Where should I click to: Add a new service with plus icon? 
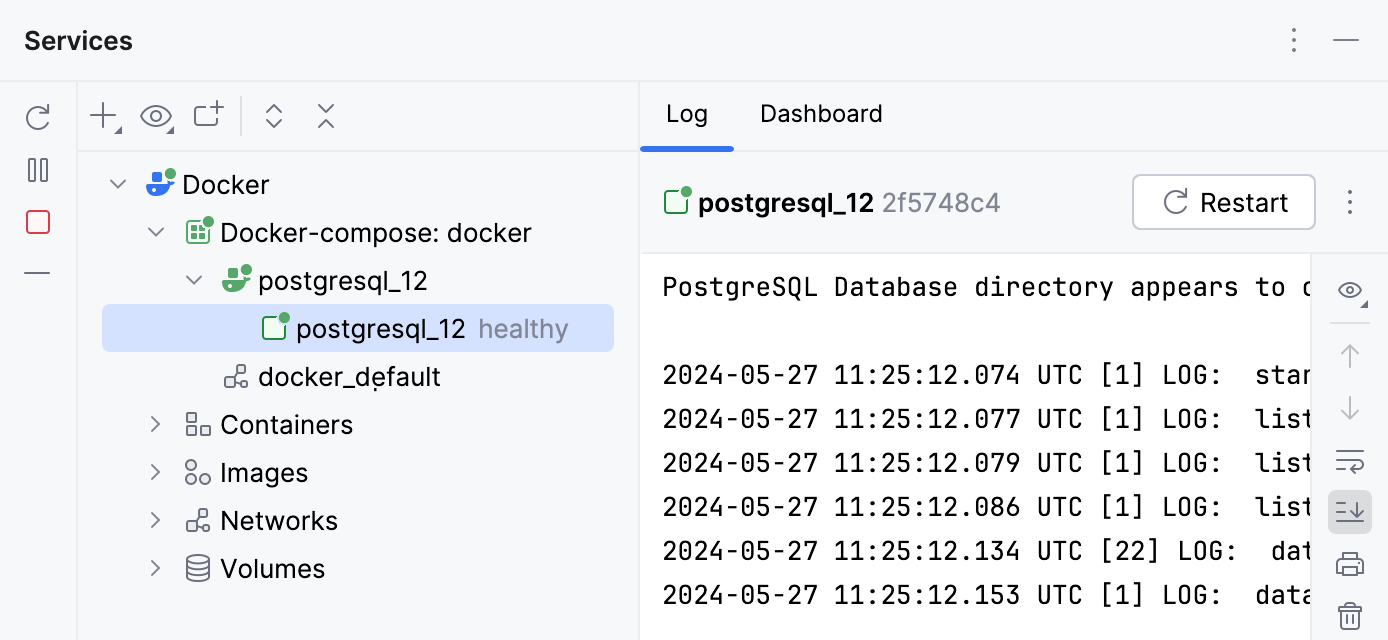[101, 116]
